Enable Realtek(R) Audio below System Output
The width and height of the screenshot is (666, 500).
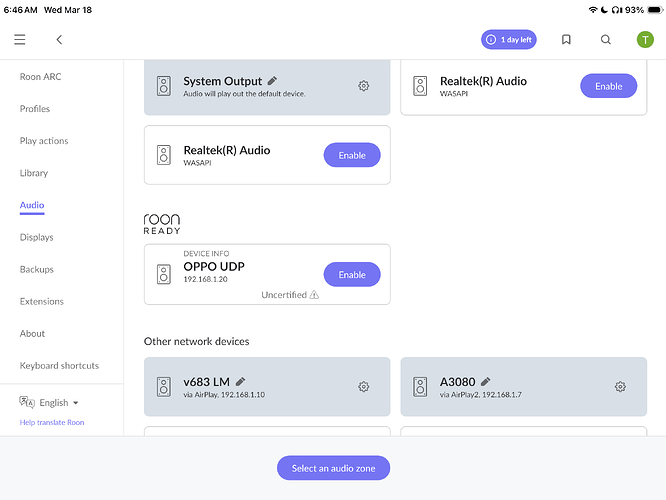[x=352, y=155]
